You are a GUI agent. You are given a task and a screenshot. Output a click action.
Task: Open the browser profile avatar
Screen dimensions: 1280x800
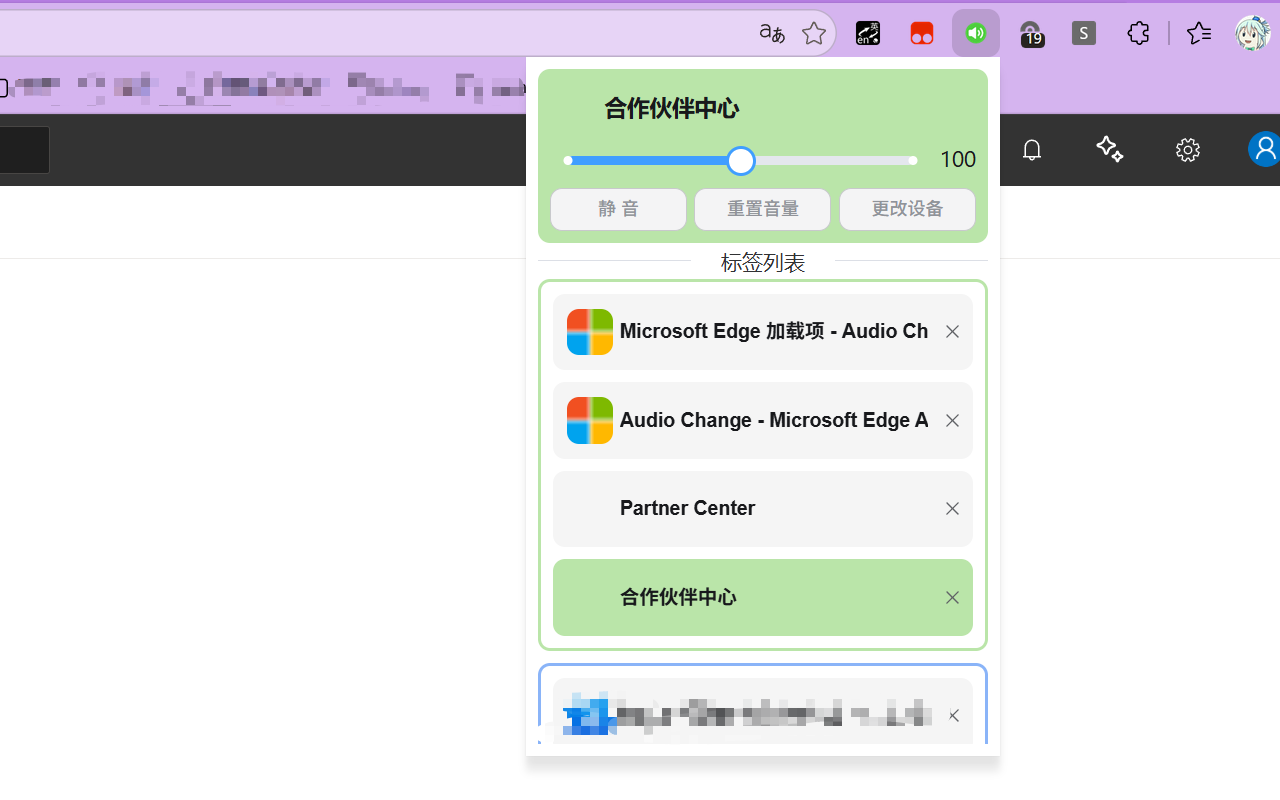pyautogui.click(x=1252, y=33)
